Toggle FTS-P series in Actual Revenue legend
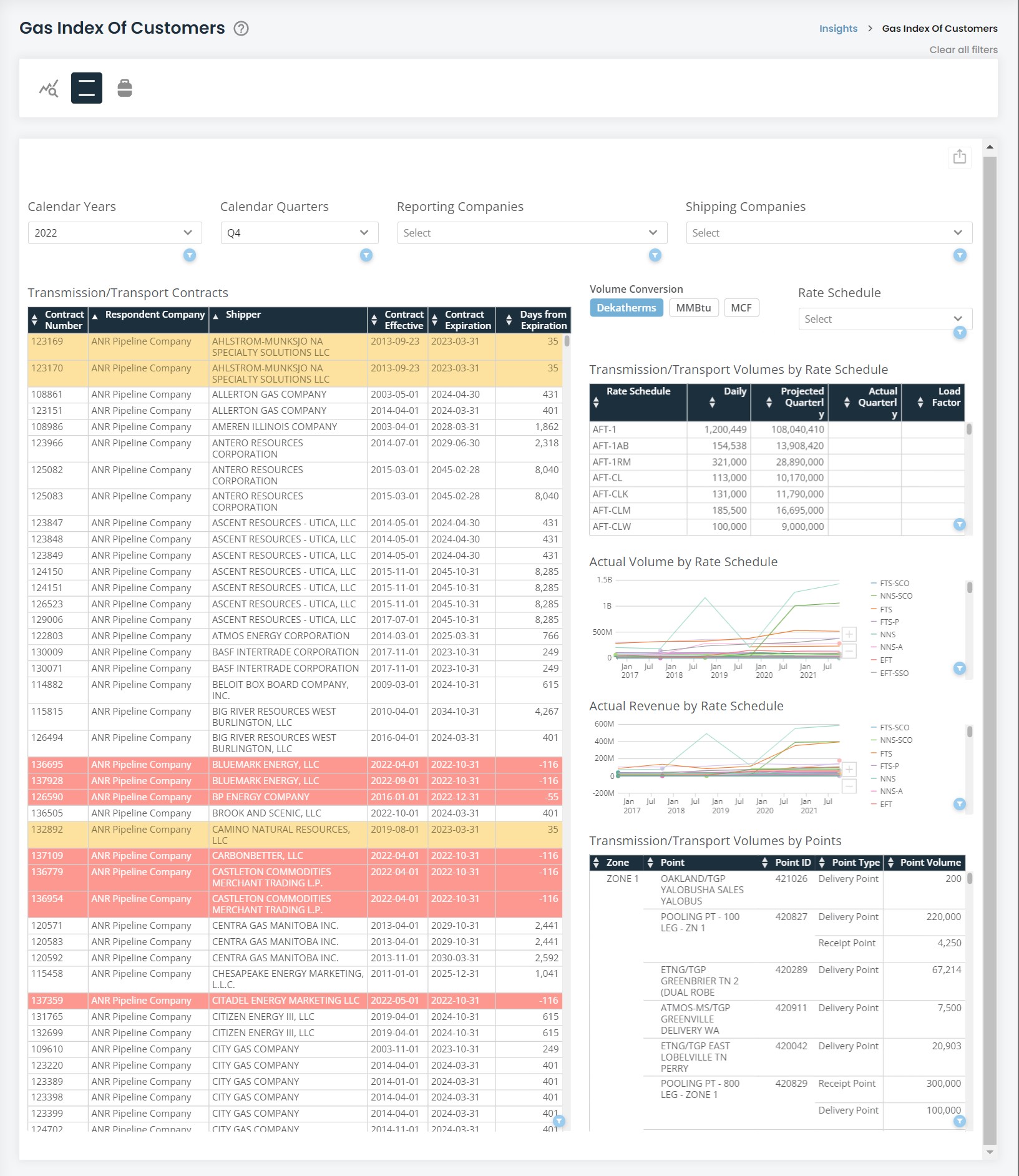1019x1176 pixels. [x=885, y=766]
